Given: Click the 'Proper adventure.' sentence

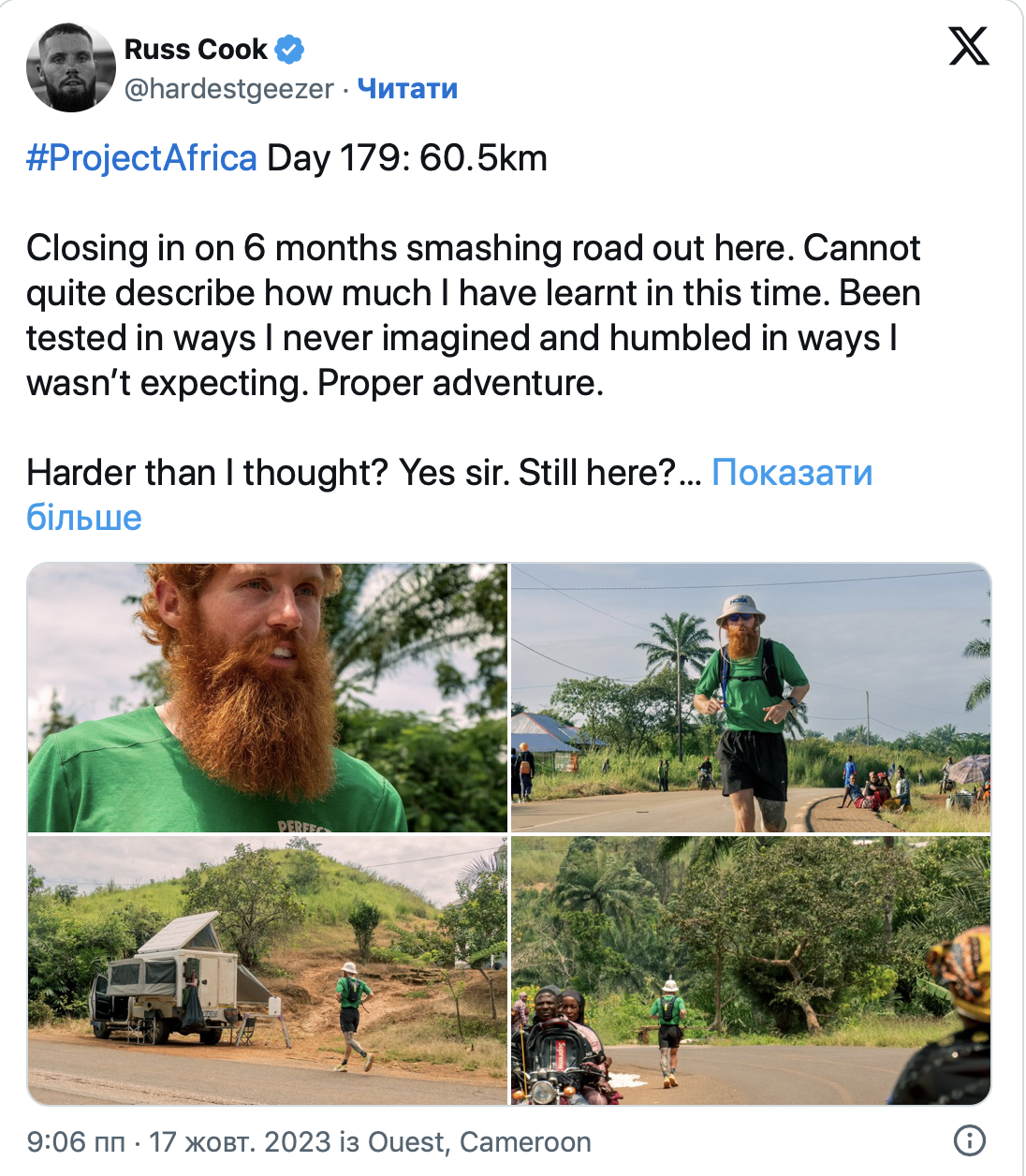Looking at the screenshot, I should [461, 383].
